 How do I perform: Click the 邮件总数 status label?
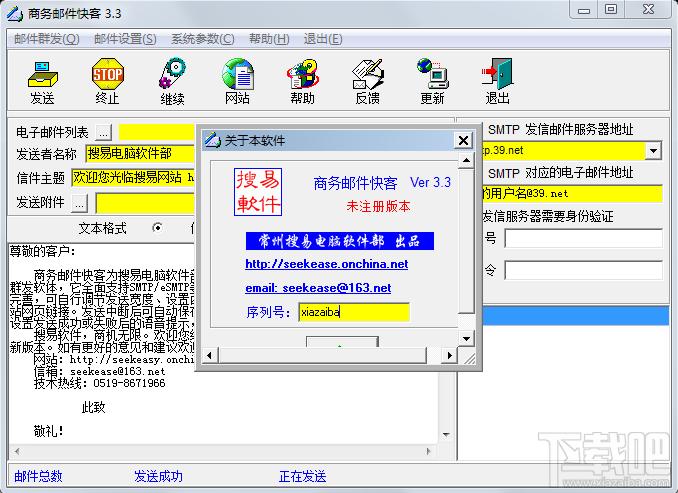[x=38, y=476]
